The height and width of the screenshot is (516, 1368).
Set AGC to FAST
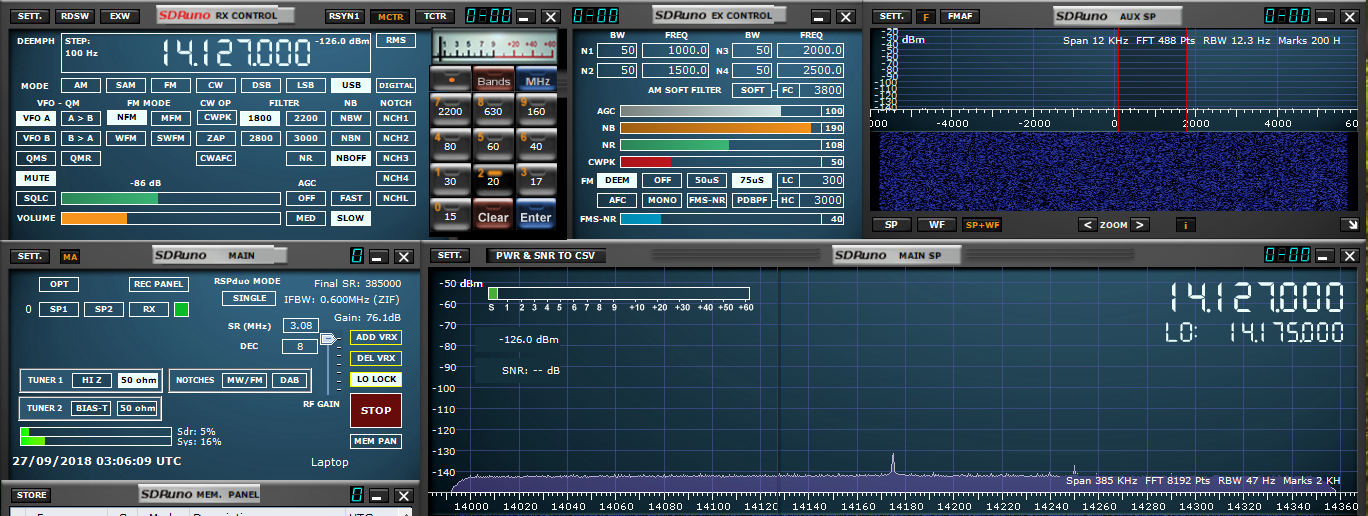click(x=350, y=198)
